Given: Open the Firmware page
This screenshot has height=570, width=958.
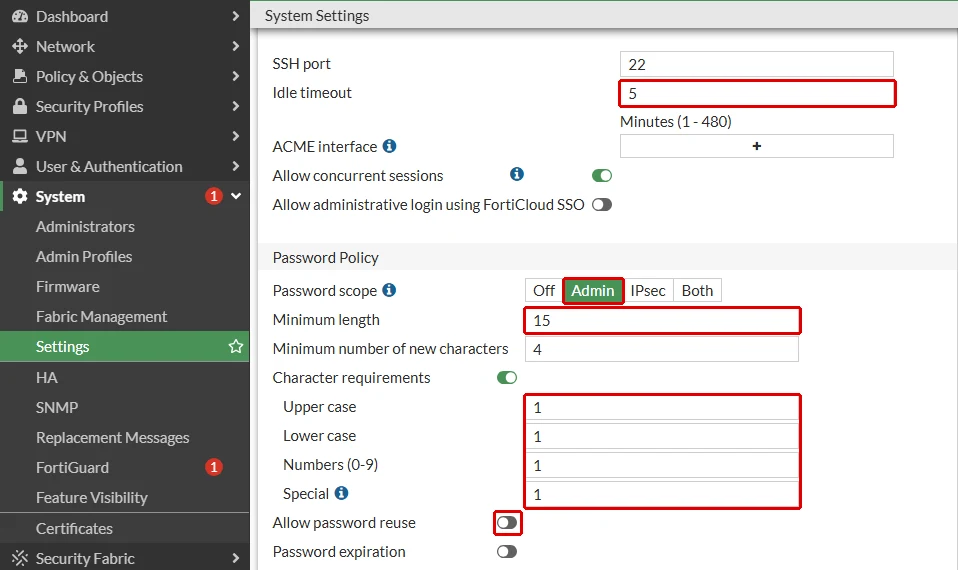Looking at the screenshot, I should (x=67, y=287).
